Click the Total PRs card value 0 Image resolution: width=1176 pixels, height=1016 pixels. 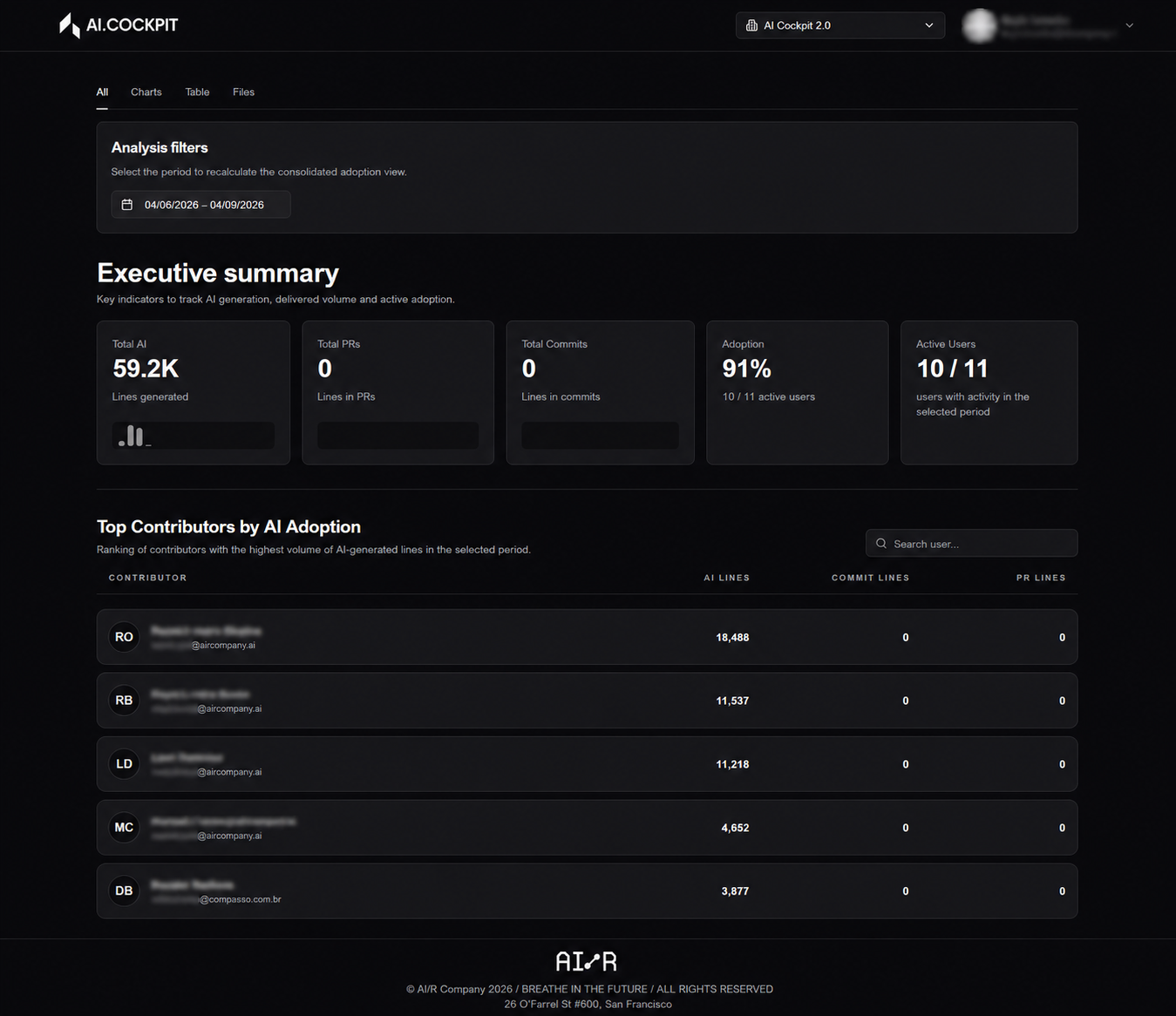(x=324, y=369)
